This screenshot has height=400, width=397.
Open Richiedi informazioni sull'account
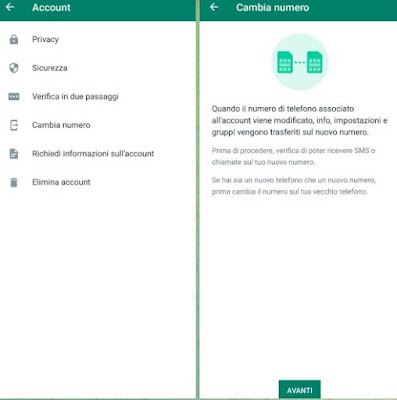[98, 154]
